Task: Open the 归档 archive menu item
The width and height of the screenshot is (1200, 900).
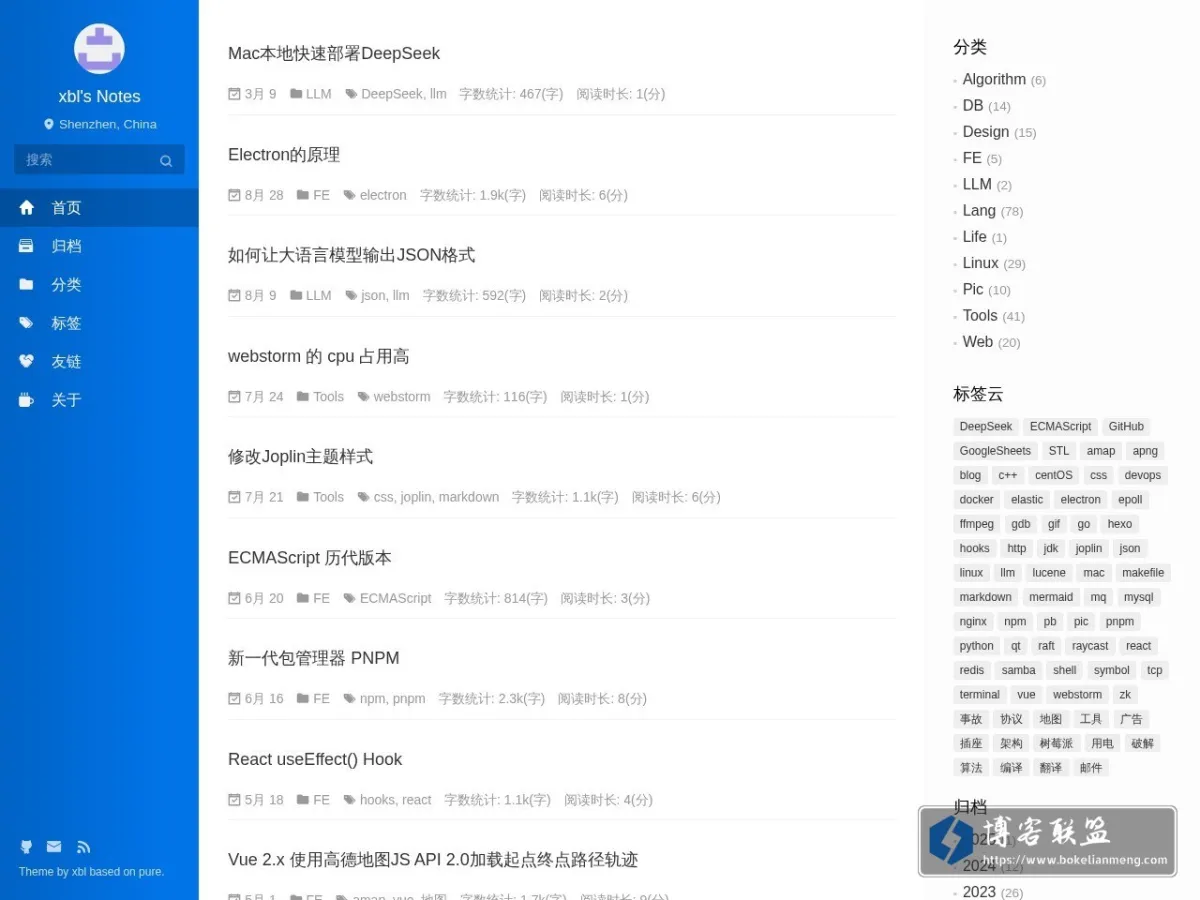Action: tap(99, 246)
